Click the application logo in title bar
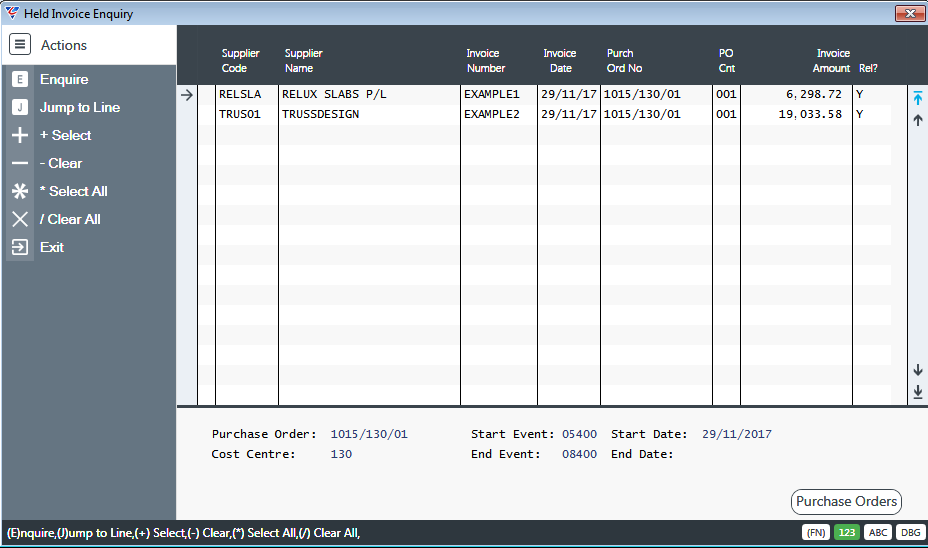The image size is (928, 548). tap(12, 12)
